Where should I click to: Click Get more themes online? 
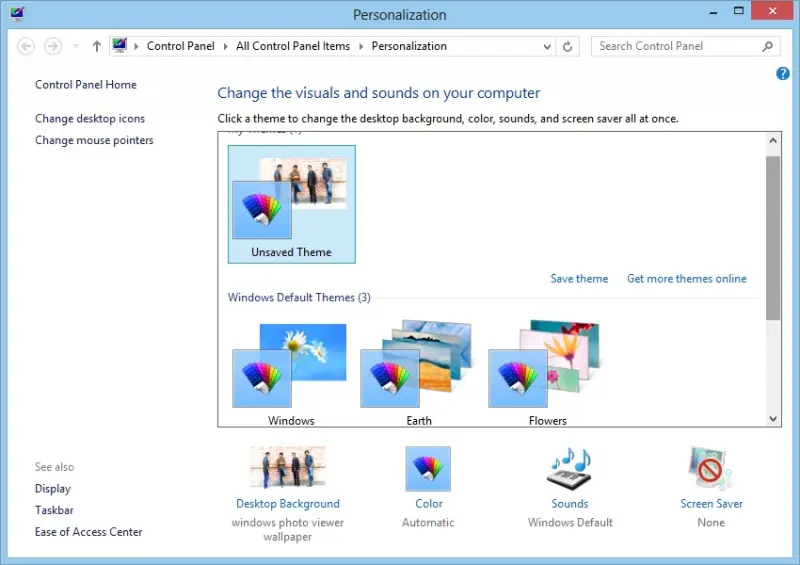pyautogui.click(x=687, y=279)
